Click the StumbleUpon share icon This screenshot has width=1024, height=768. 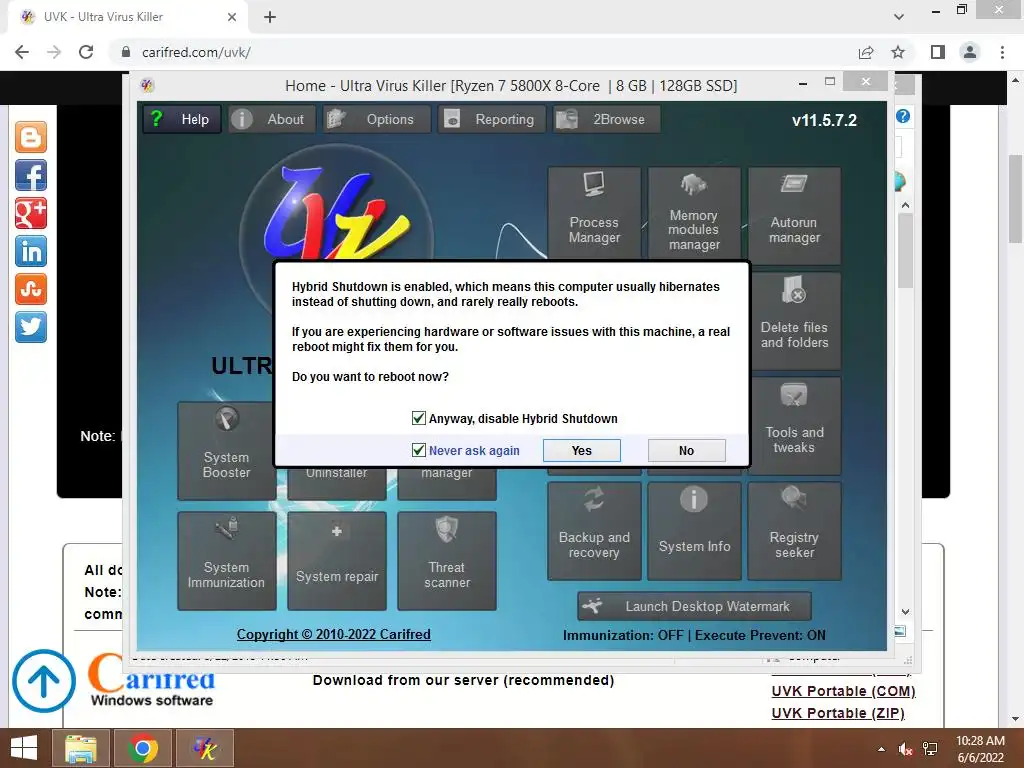click(31, 289)
